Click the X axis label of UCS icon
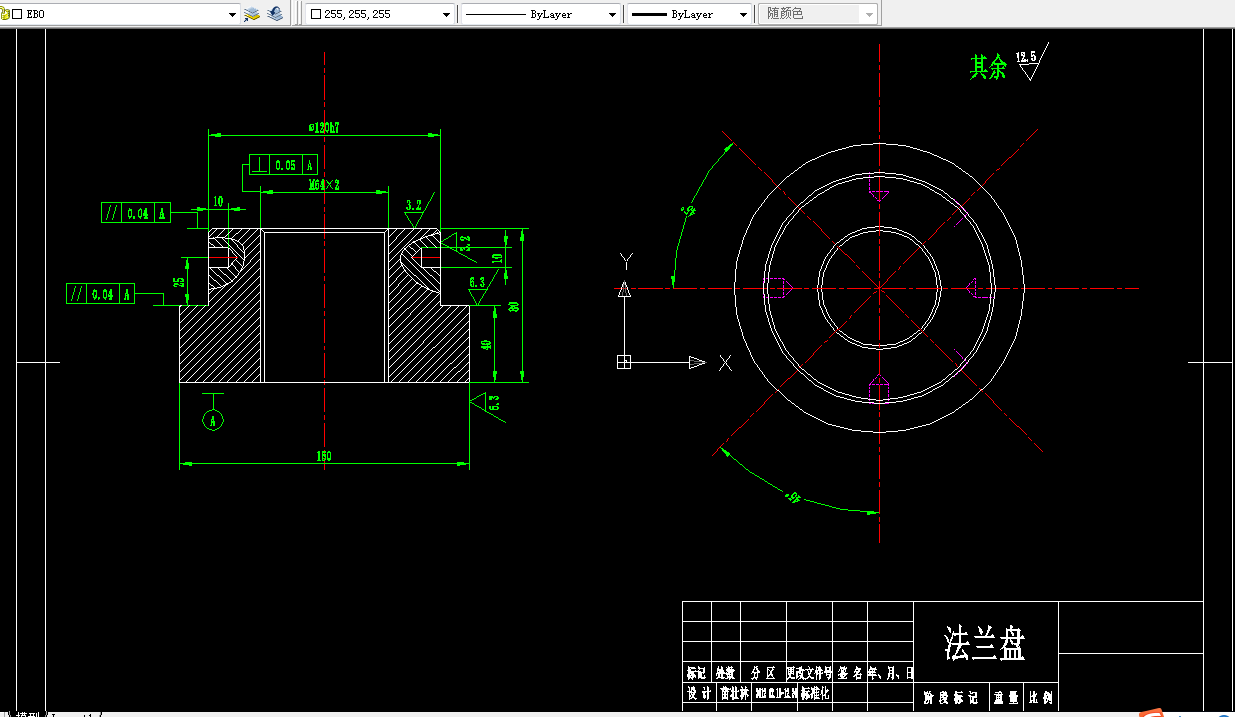The image size is (1235, 717). [x=726, y=363]
